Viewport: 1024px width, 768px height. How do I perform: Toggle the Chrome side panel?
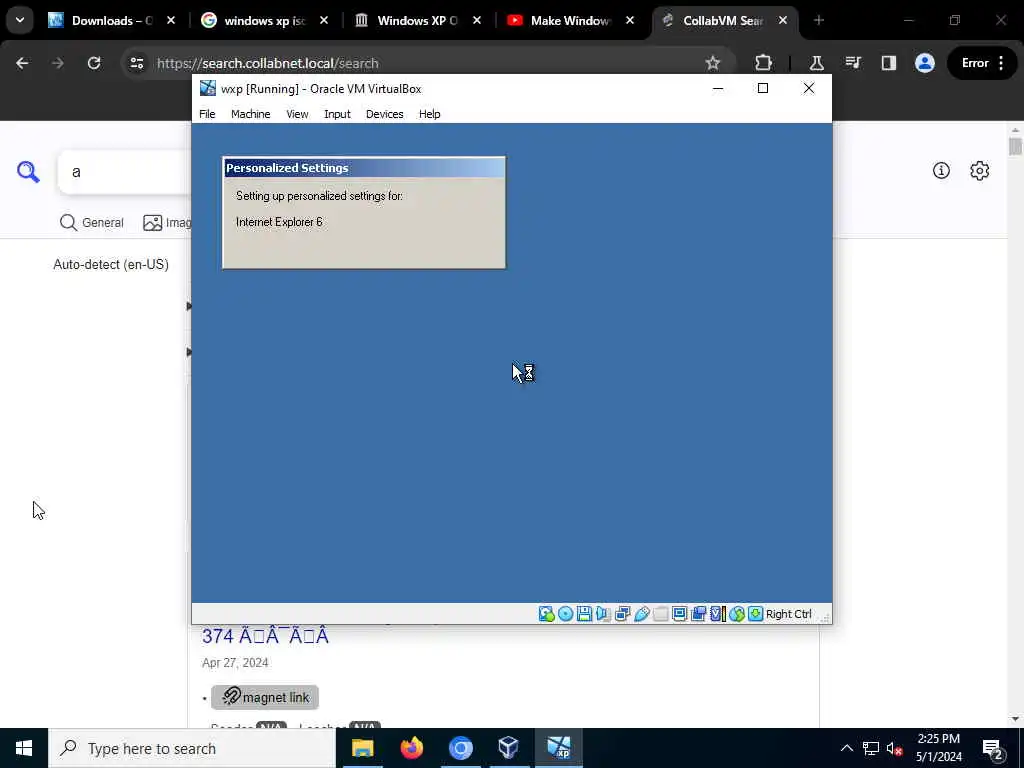tap(889, 63)
